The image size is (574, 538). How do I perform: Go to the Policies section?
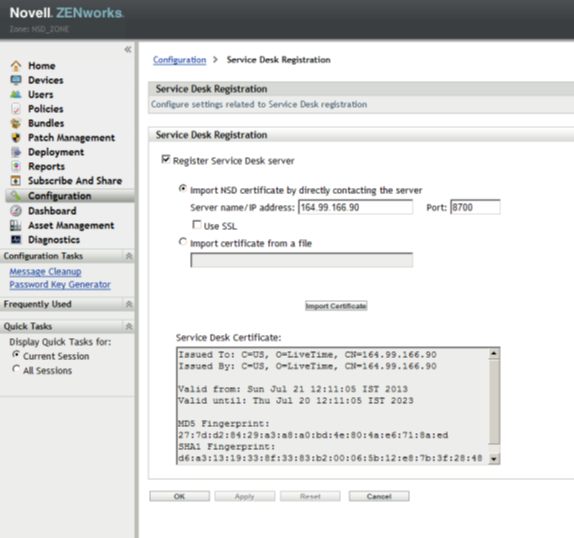click(46, 109)
